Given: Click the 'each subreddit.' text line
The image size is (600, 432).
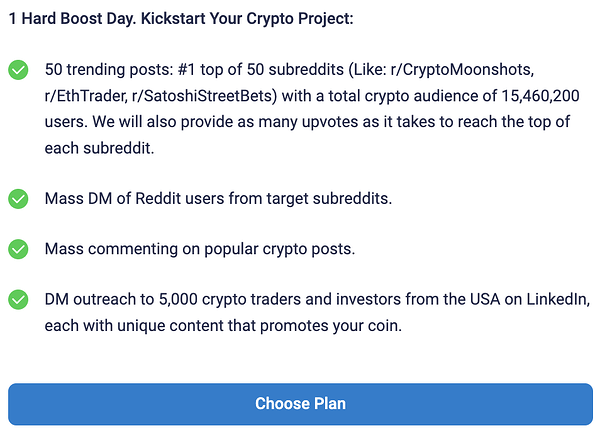Looking at the screenshot, I should click(99, 148).
